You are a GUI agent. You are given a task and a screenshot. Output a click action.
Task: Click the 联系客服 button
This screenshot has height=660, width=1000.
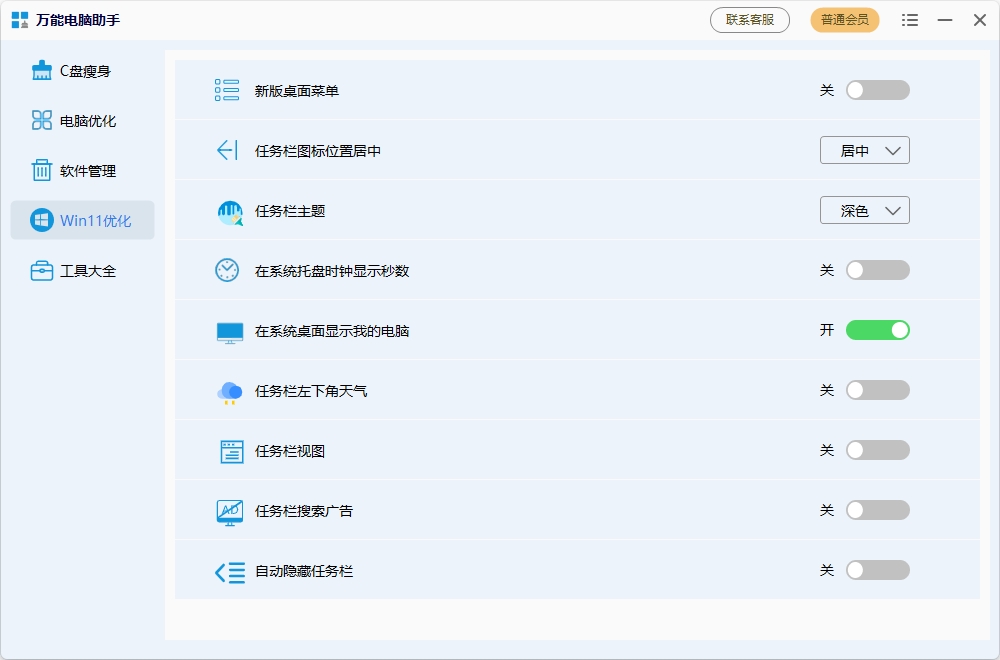coord(749,19)
